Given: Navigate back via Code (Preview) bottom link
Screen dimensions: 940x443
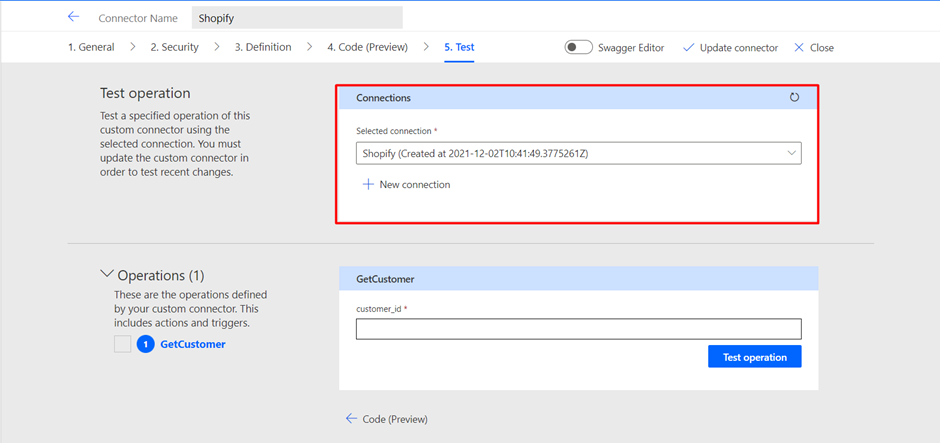Looking at the screenshot, I should click(395, 419).
